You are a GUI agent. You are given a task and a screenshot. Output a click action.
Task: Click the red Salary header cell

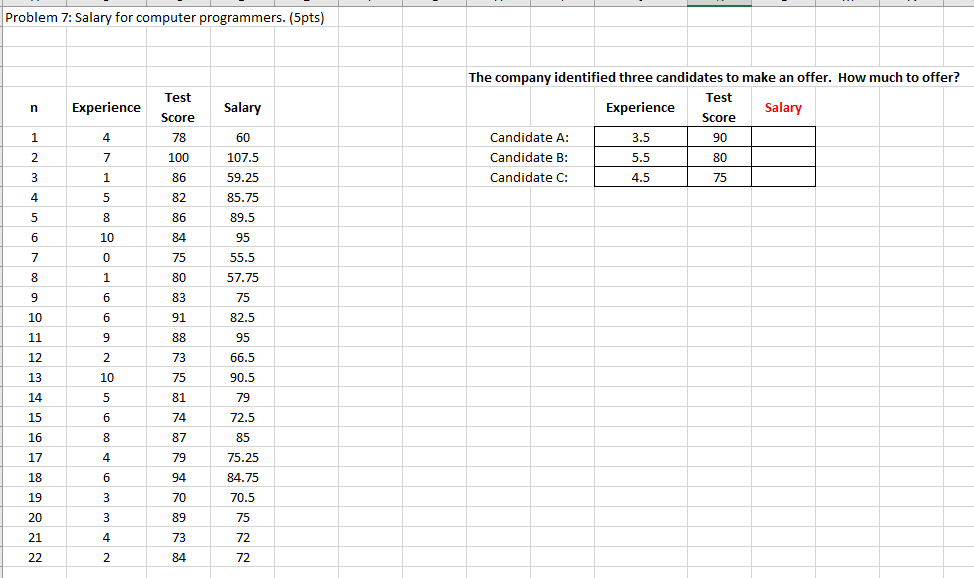coord(782,107)
